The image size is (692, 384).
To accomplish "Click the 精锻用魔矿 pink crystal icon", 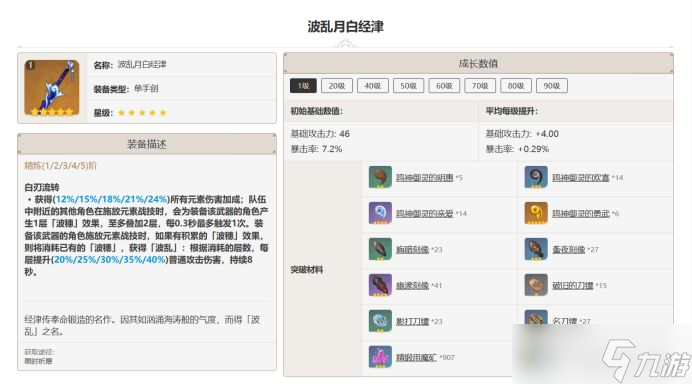I will [x=380, y=357].
